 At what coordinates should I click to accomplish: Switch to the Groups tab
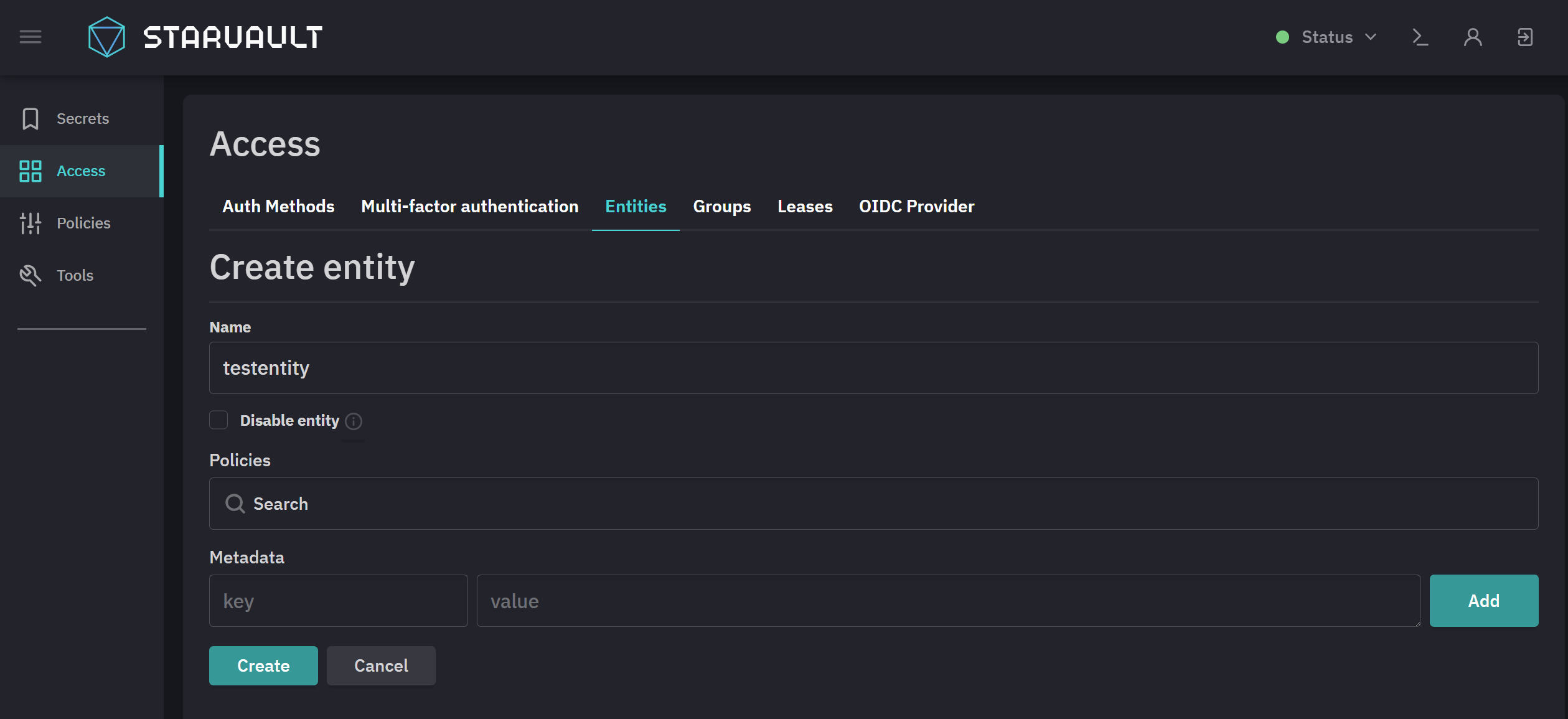(x=722, y=207)
